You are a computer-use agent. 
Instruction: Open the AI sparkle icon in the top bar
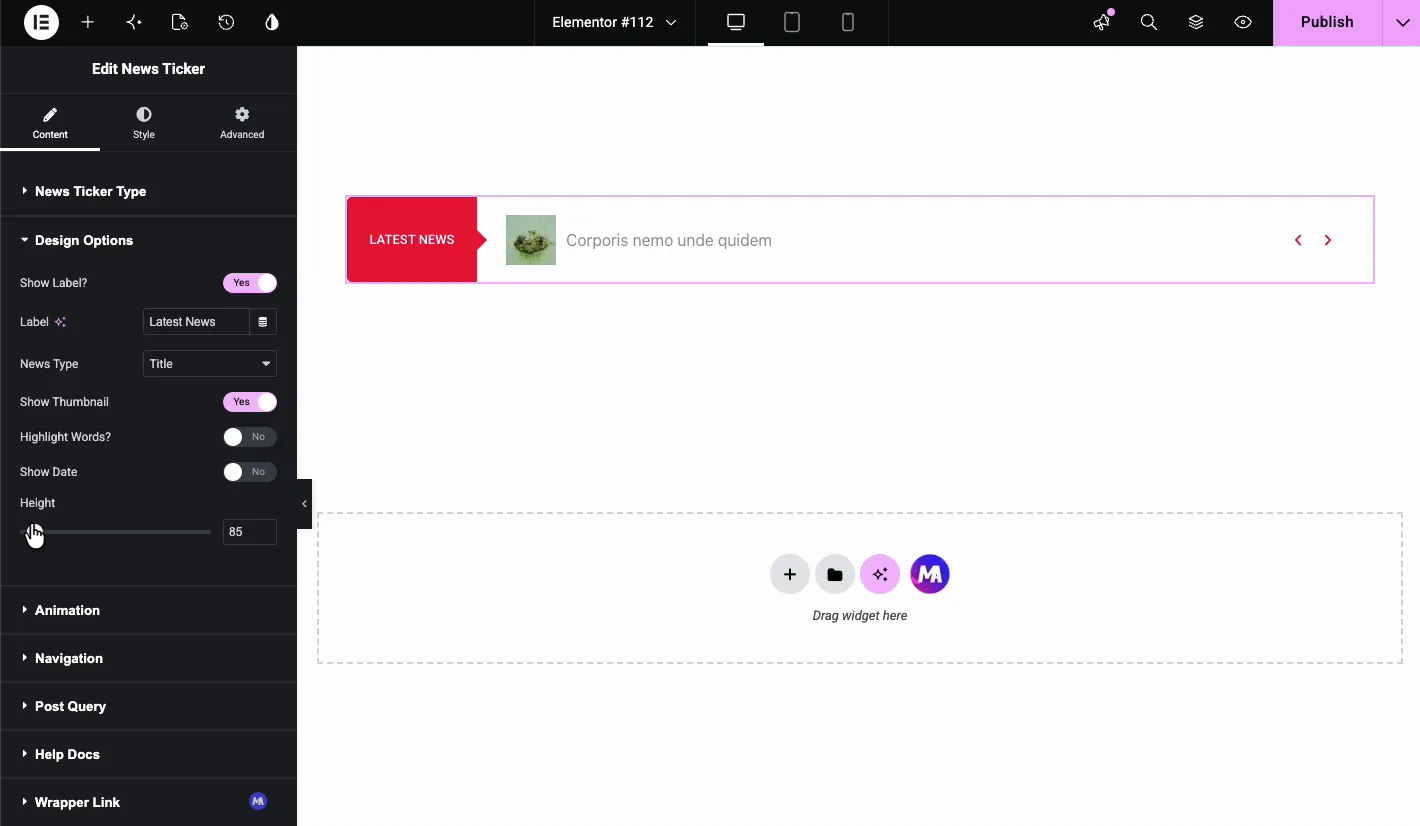coord(134,22)
